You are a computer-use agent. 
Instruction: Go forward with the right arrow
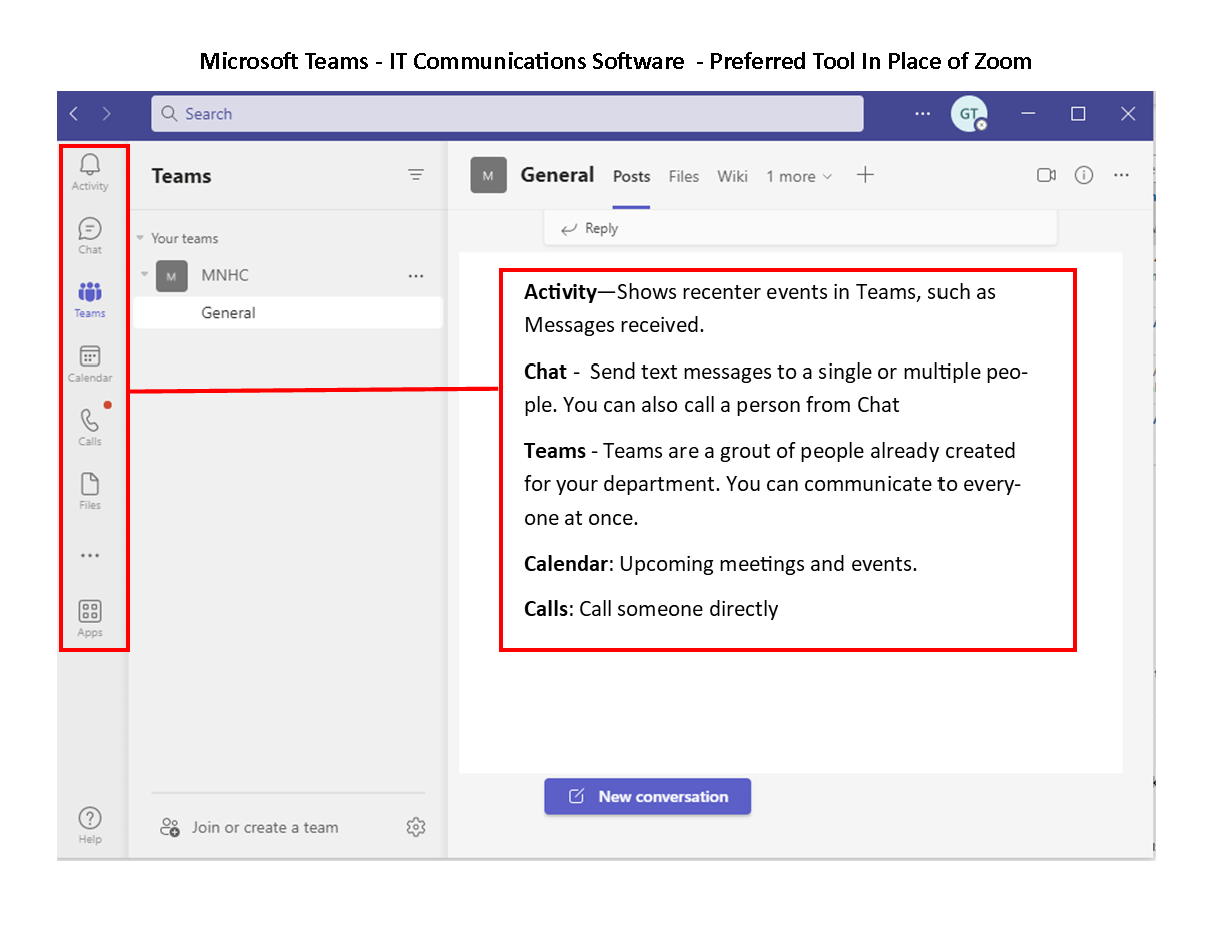107,114
